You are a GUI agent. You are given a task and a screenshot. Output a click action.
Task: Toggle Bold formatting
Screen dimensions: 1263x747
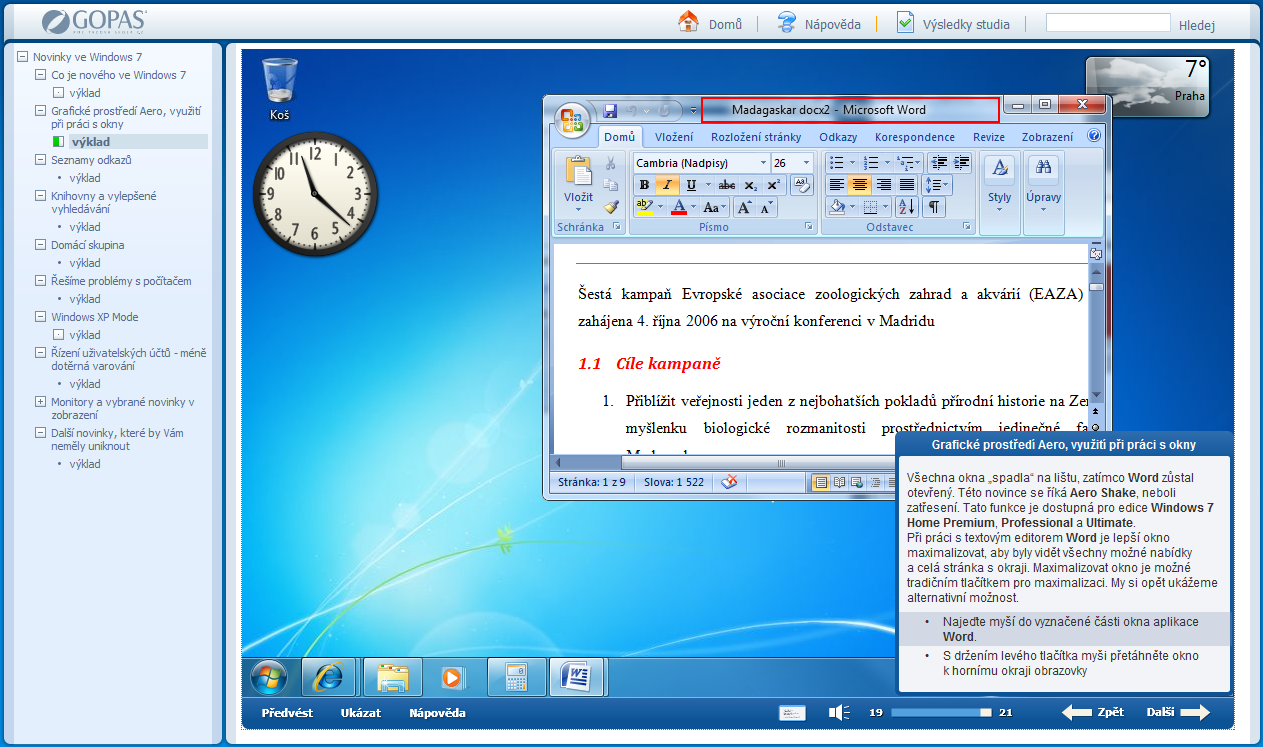point(644,185)
